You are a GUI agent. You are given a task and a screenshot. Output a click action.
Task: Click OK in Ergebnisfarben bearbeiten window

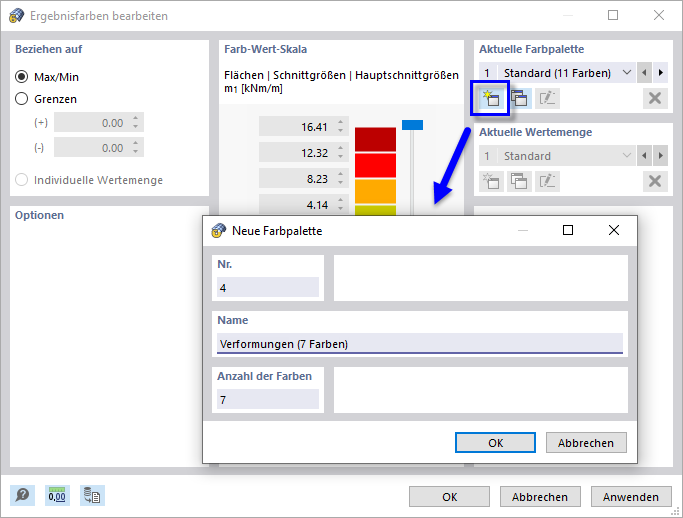[449, 497]
